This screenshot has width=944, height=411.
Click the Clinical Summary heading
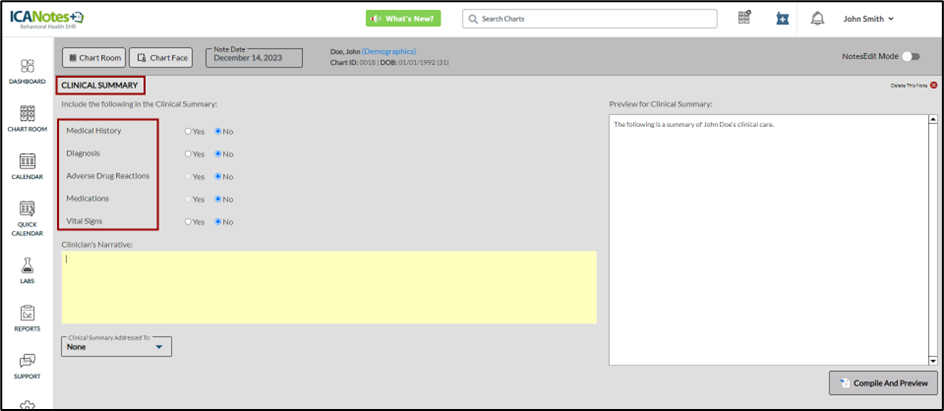point(99,85)
